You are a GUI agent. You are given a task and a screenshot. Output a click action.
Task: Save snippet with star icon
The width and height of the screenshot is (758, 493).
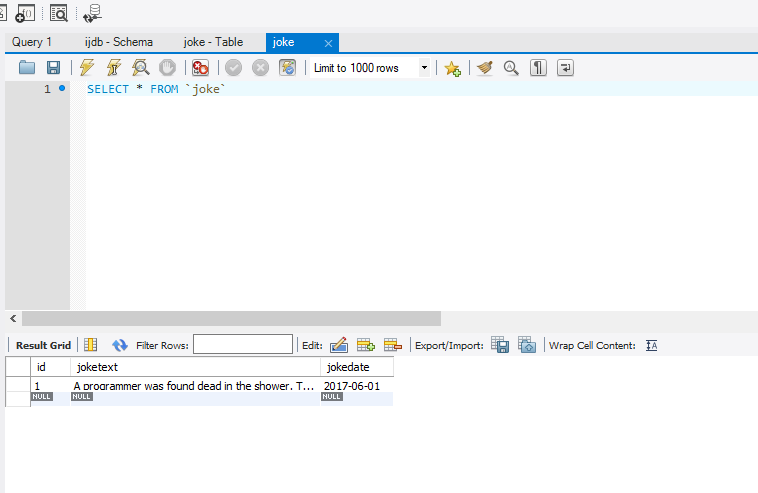[452, 68]
